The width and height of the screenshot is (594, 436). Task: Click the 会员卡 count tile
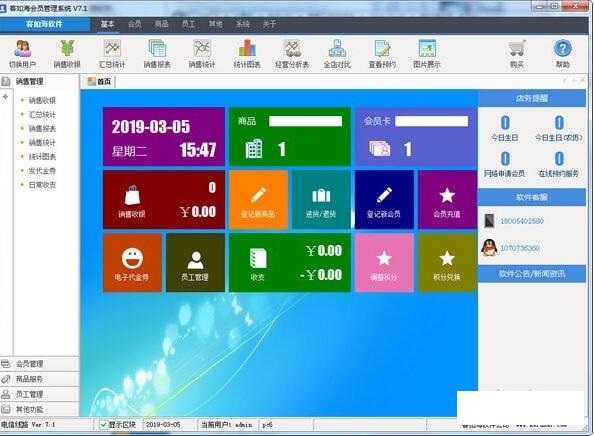pos(416,136)
